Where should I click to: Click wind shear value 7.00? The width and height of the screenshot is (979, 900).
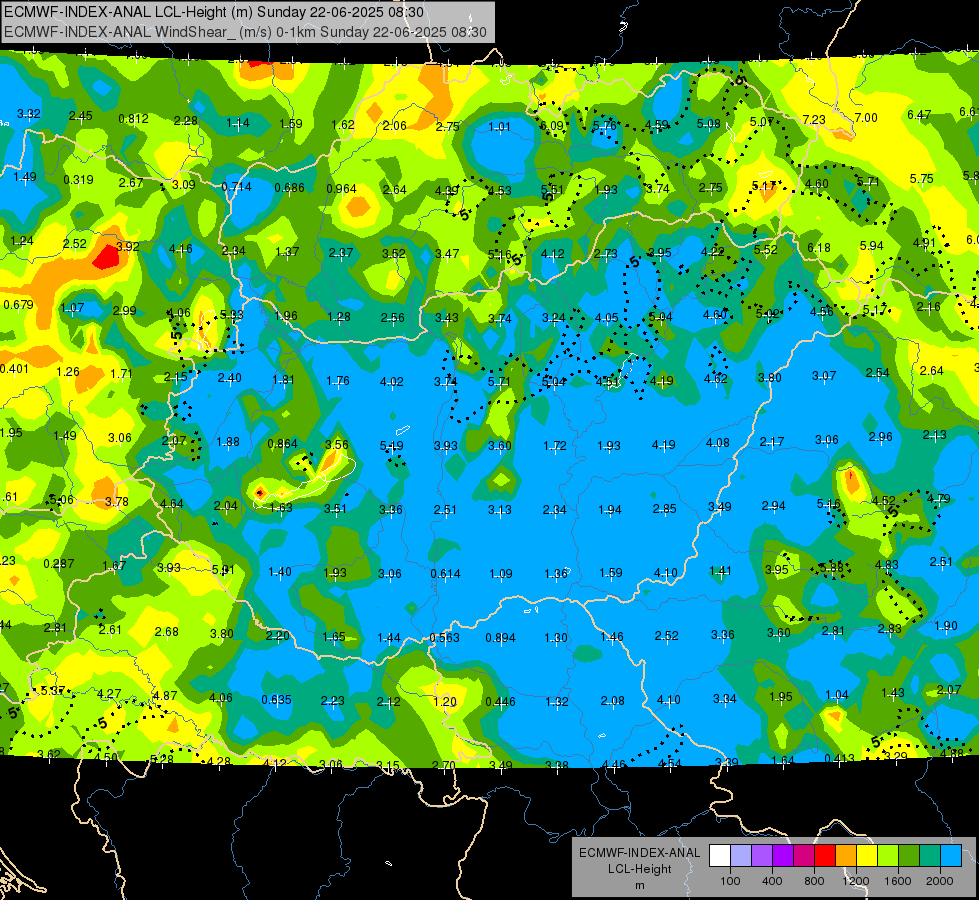pos(866,117)
